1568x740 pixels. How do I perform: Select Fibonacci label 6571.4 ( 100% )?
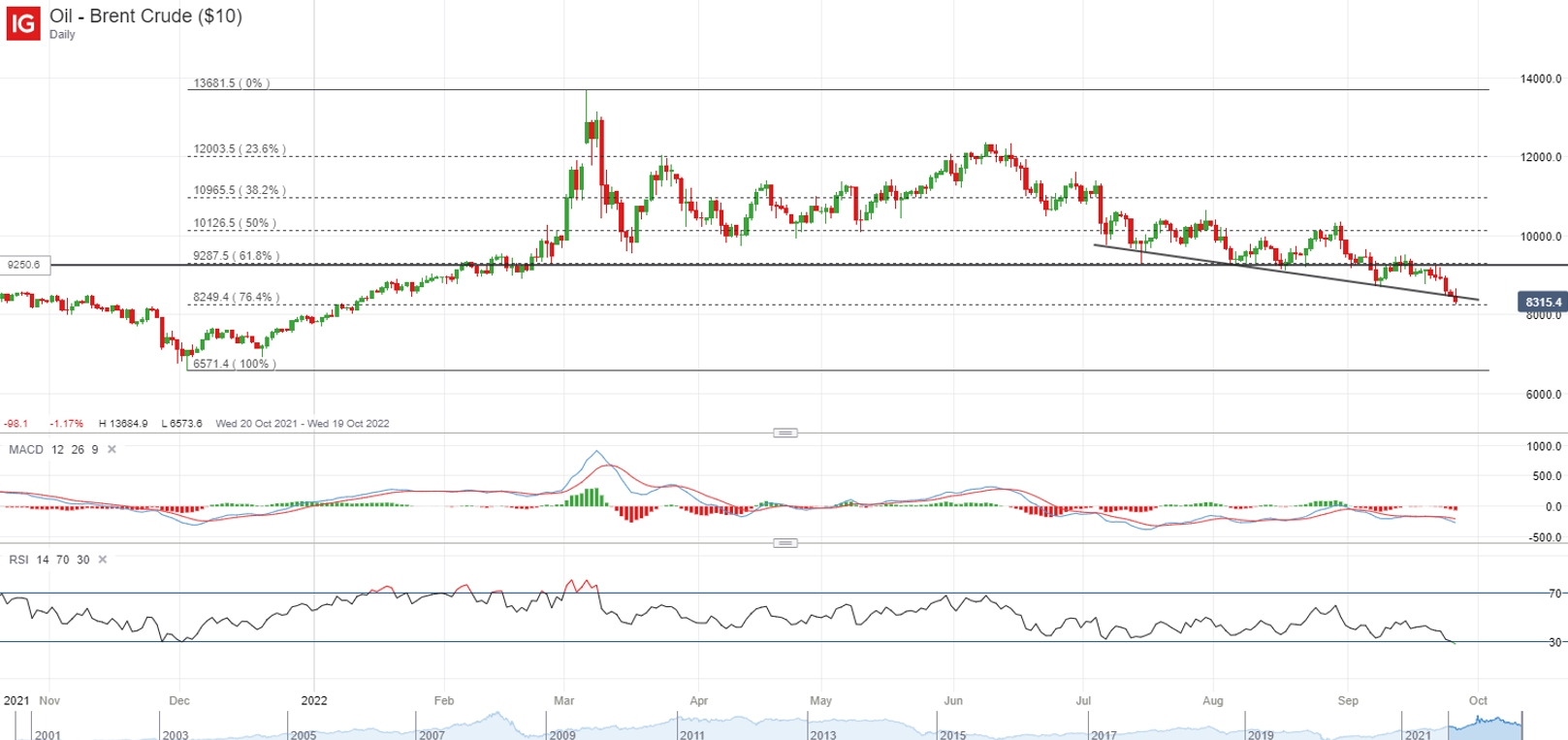click(234, 365)
